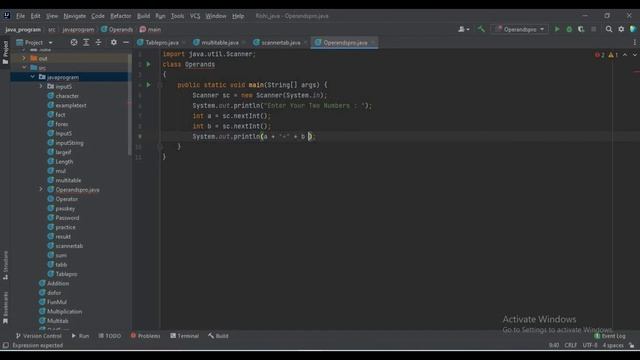Change UTF-8 file encoding in status bar

(590, 345)
